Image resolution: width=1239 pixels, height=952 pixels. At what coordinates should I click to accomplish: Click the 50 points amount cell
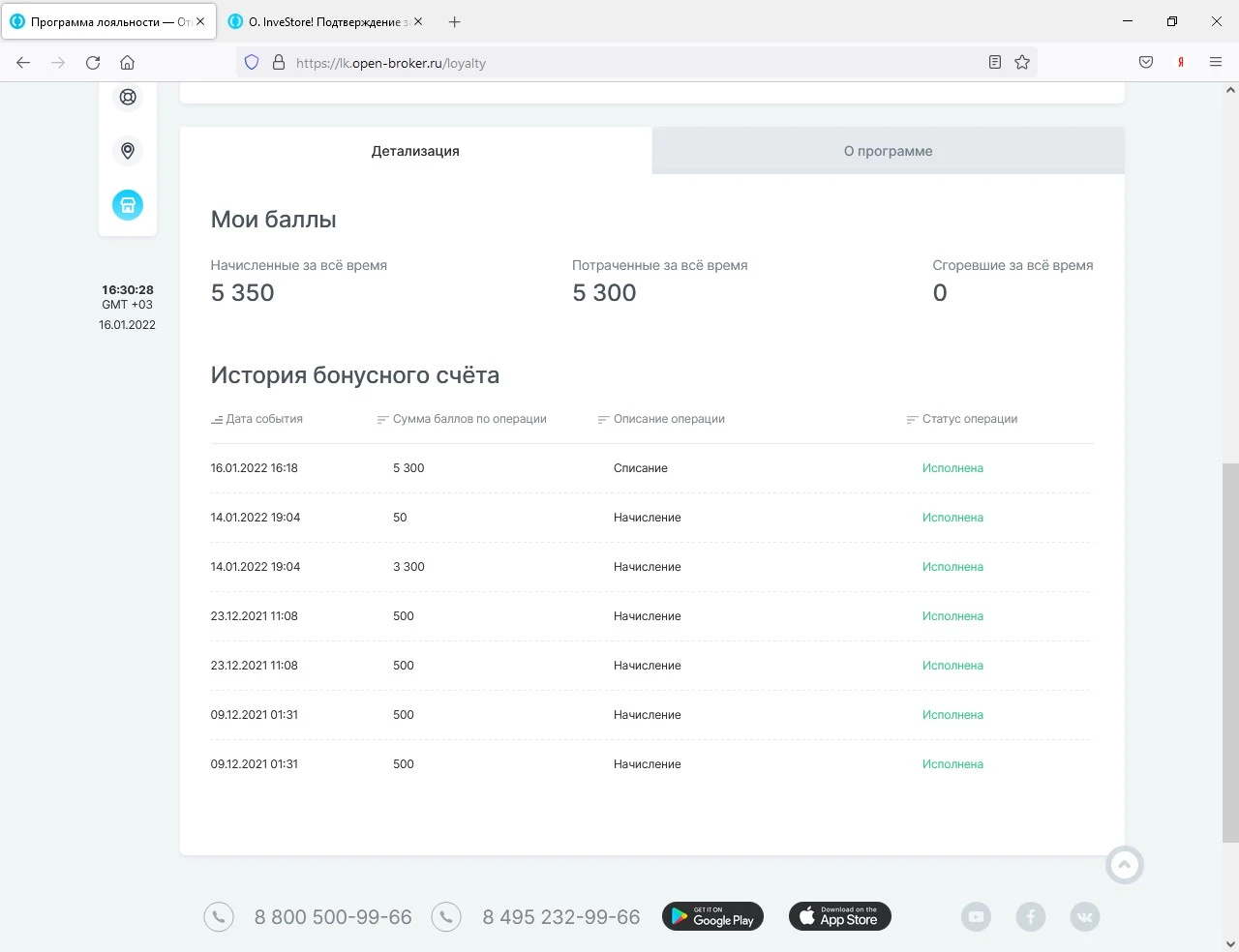pyautogui.click(x=400, y=518)
